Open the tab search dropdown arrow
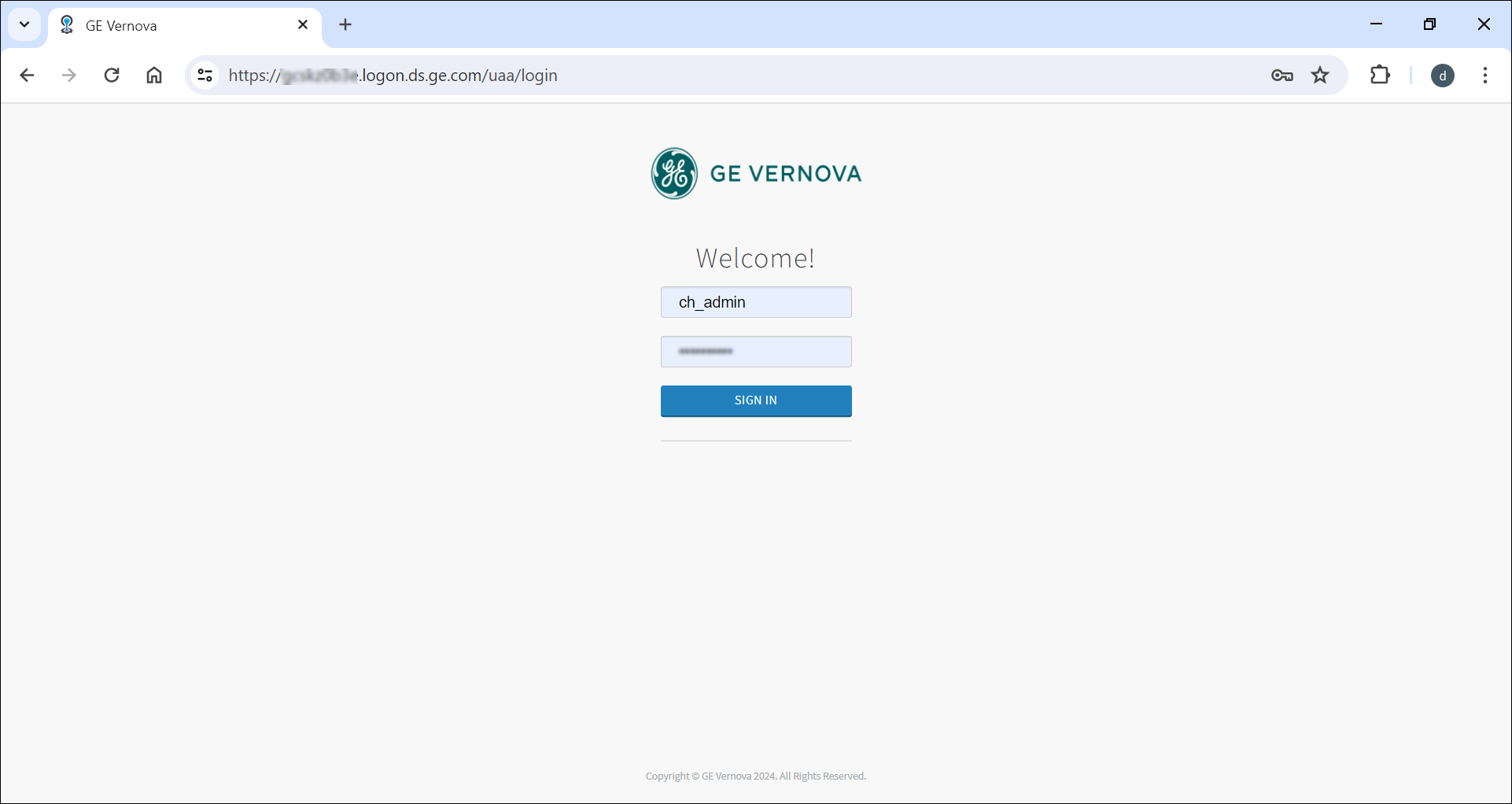This screenshot has height=804, width=1512. [x=24, y=24]
